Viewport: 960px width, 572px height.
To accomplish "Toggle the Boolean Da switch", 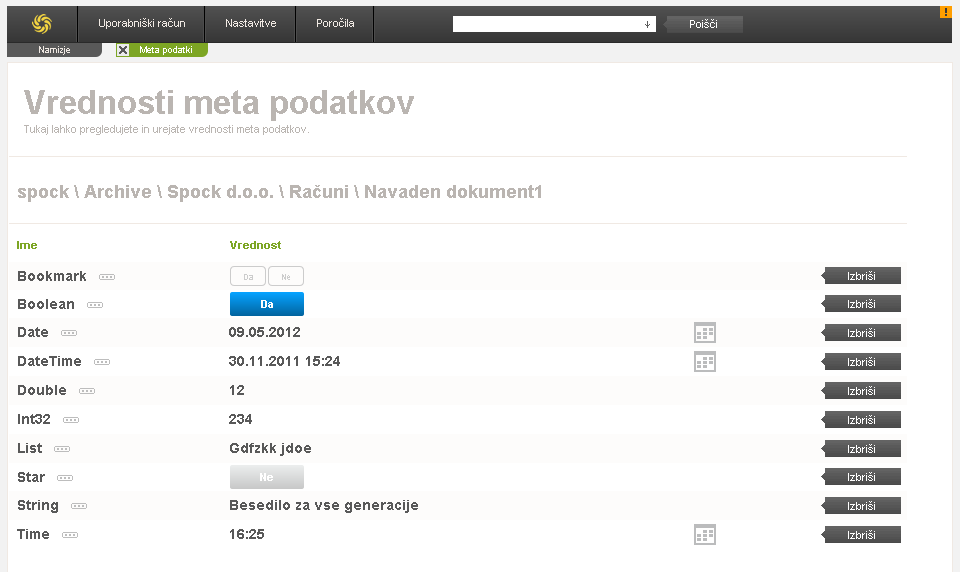I will point(266,304).
